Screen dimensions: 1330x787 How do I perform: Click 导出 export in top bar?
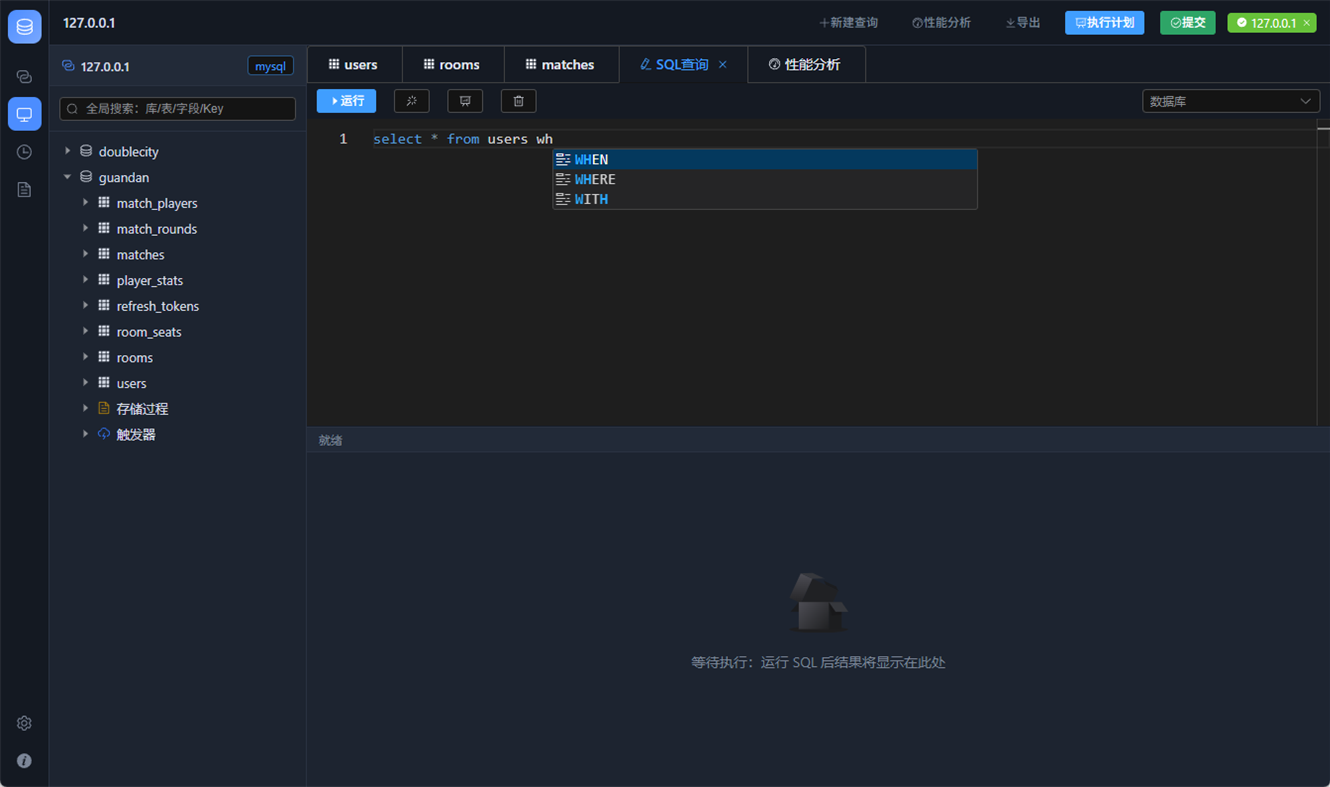point(1022,23)
